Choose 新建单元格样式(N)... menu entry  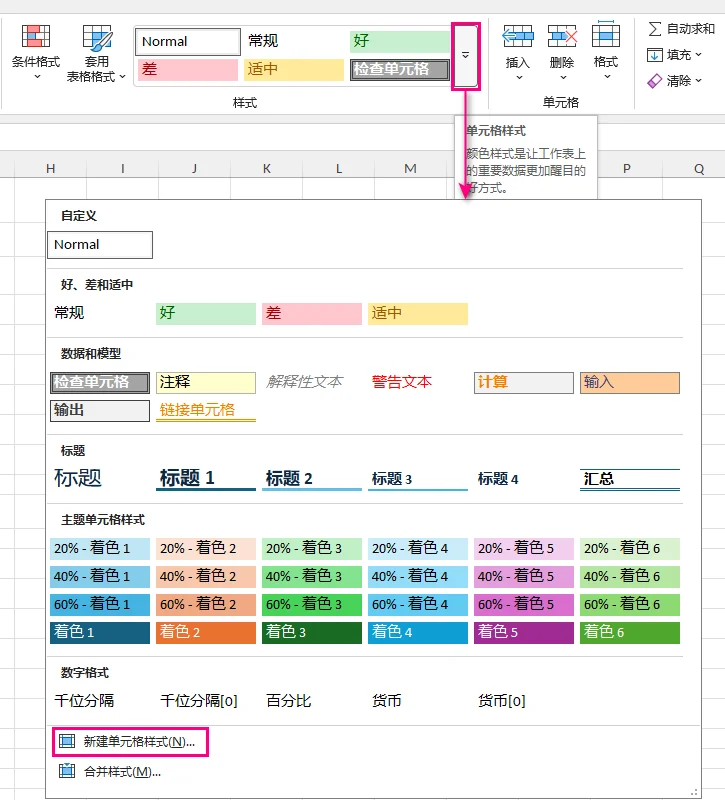tap(130, 741)
